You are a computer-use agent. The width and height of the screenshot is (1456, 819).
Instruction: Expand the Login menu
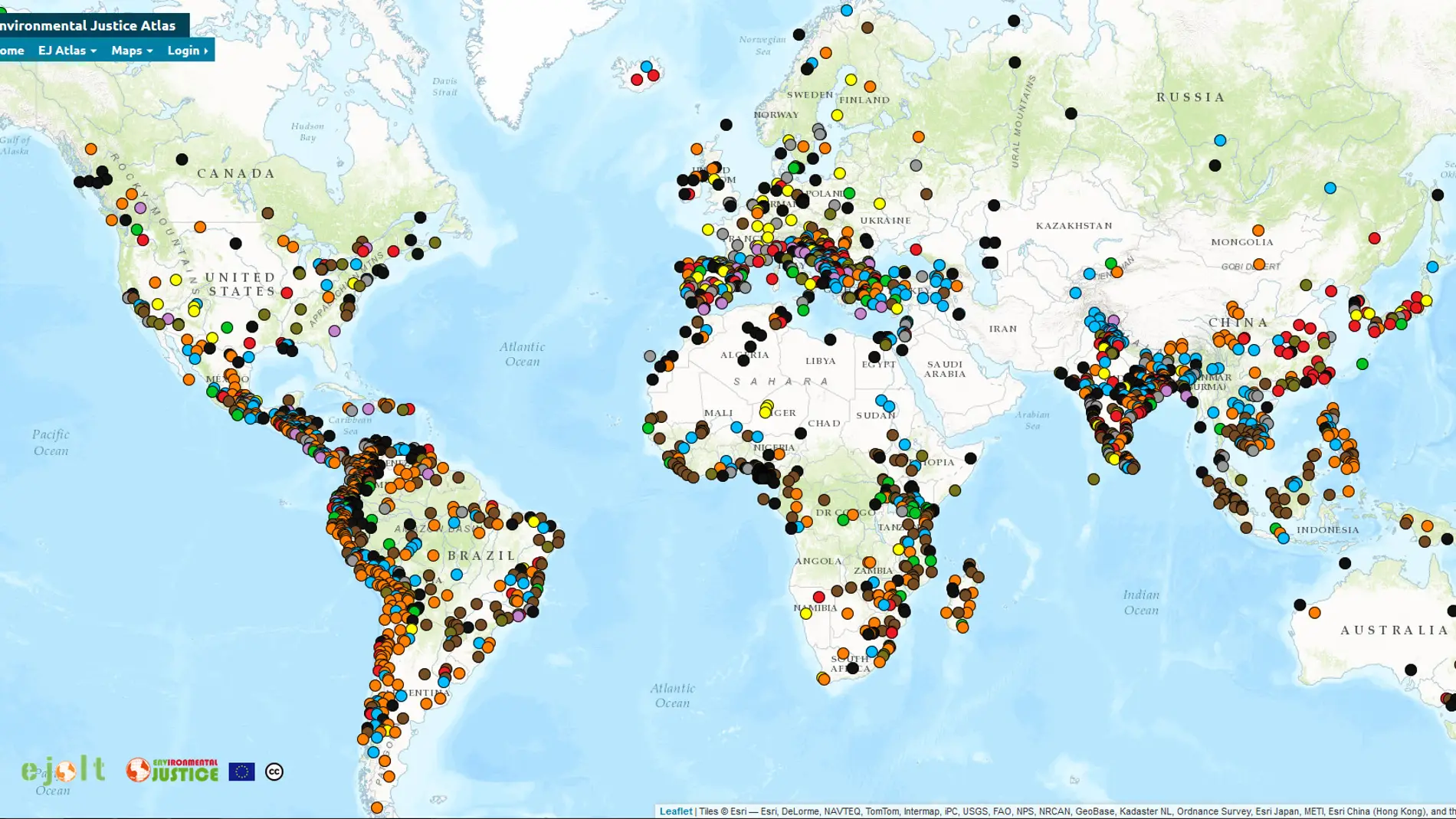pyautogui.click(x=187, y=50)
